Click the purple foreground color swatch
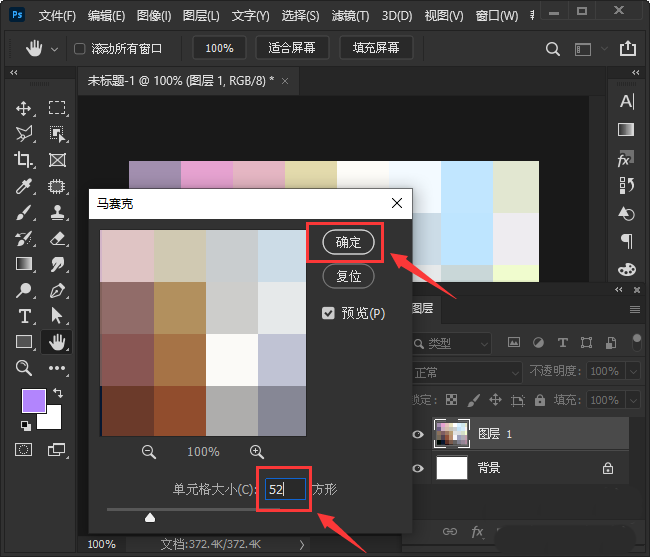 [x=35, y=402]
